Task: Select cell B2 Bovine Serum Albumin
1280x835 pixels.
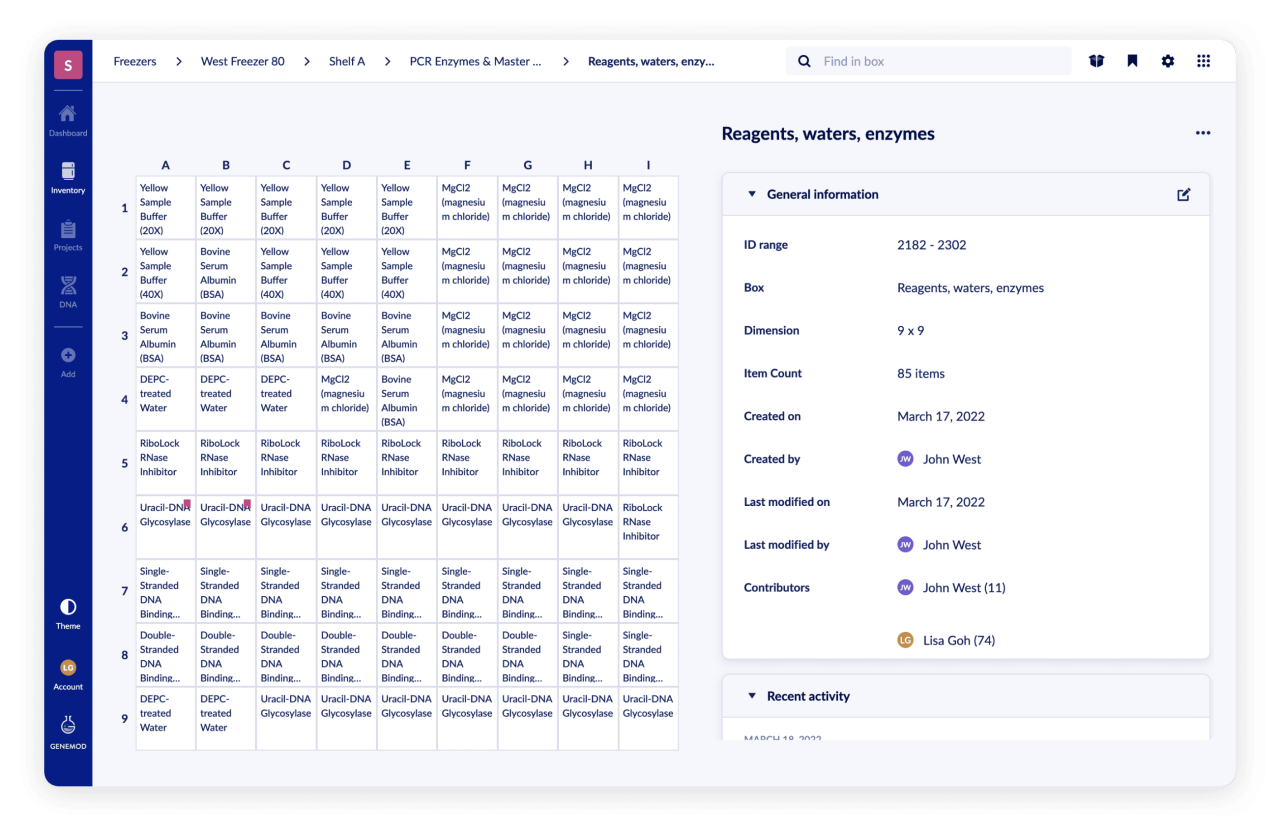Action: (x=226, y=272)
